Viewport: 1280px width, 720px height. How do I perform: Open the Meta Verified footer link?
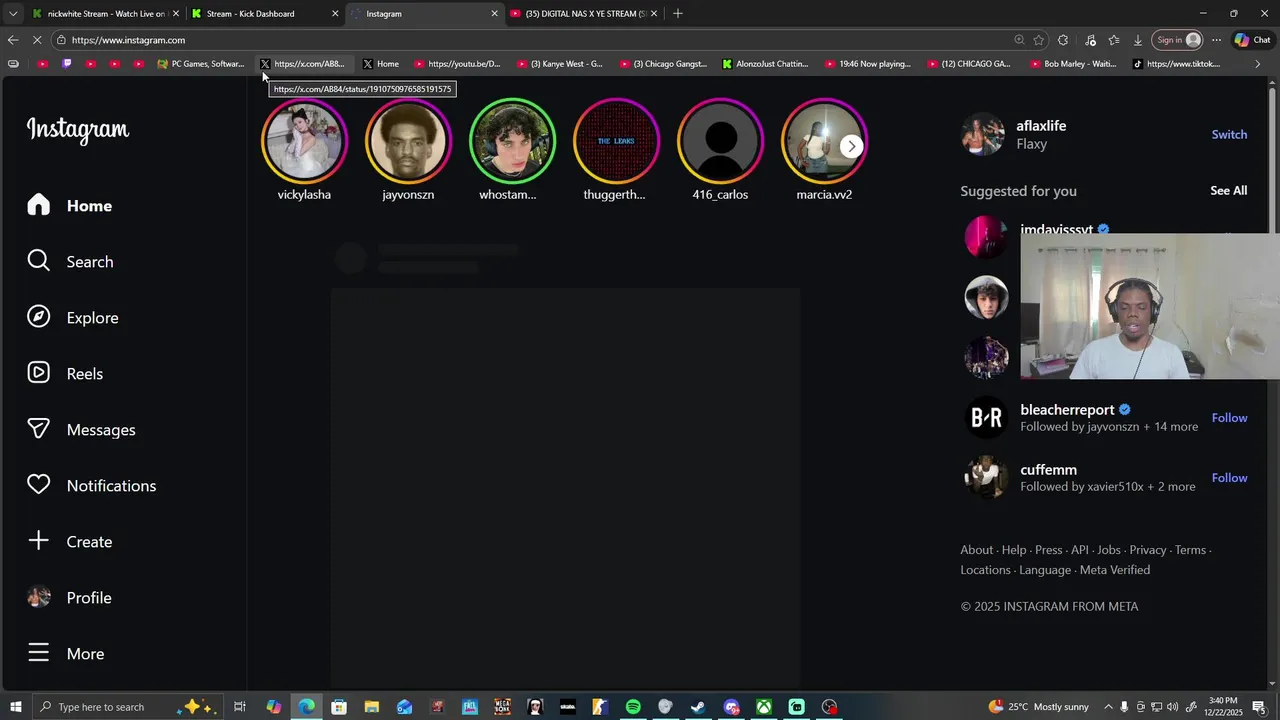(x=1115, y=570)
